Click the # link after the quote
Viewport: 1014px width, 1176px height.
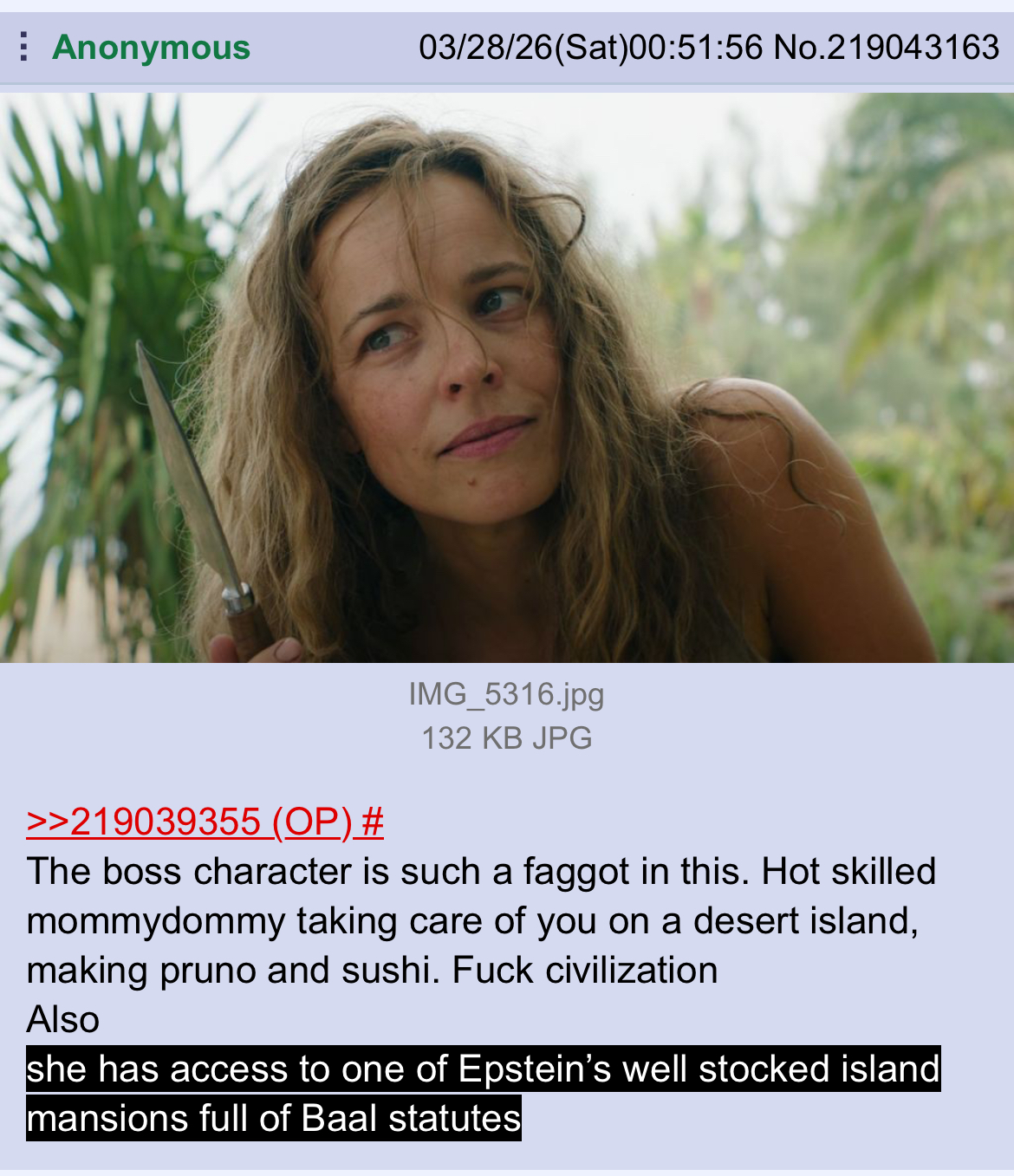pos(373,822)
